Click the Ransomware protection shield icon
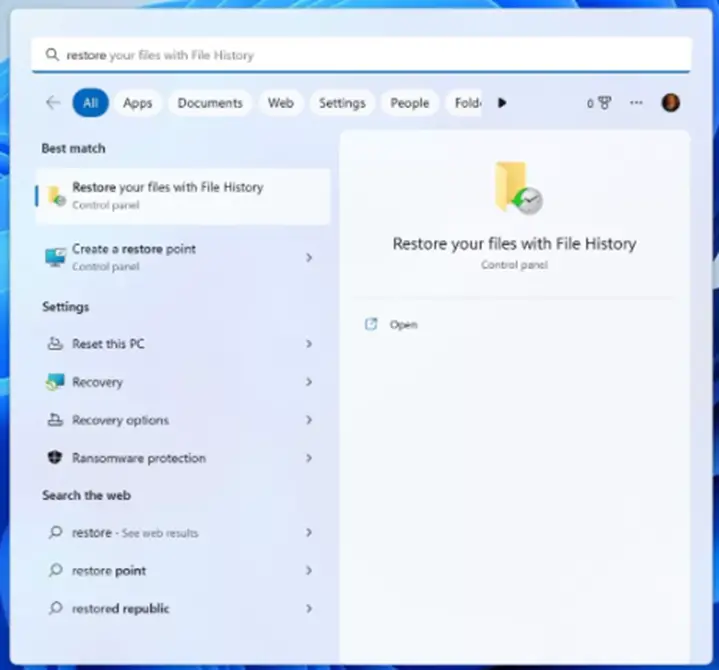 tap(55, 457)
